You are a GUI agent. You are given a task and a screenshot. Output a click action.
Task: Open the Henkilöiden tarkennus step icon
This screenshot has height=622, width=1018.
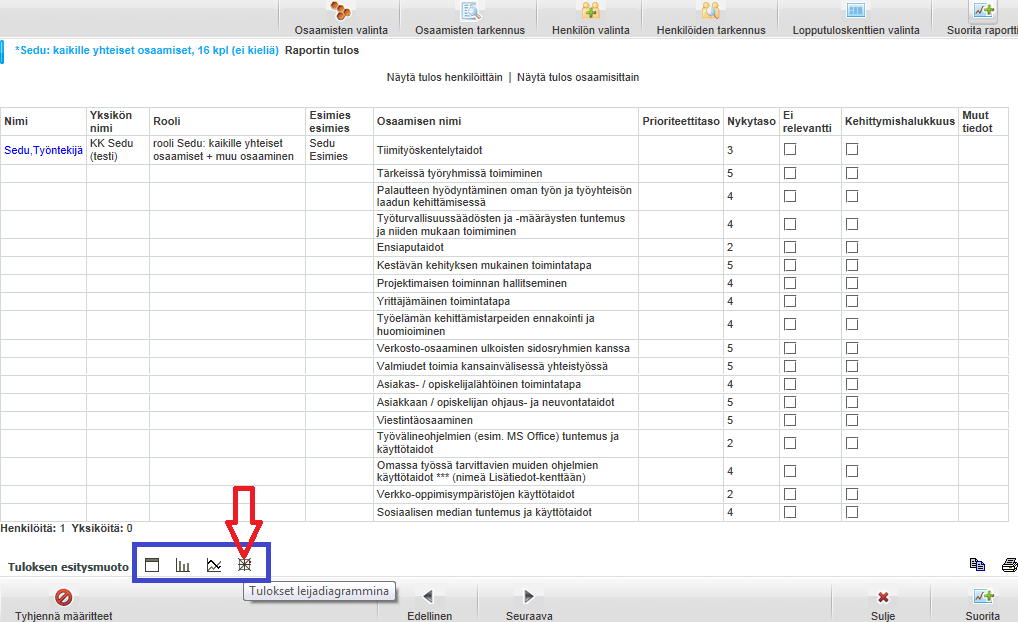coord(710,10)
